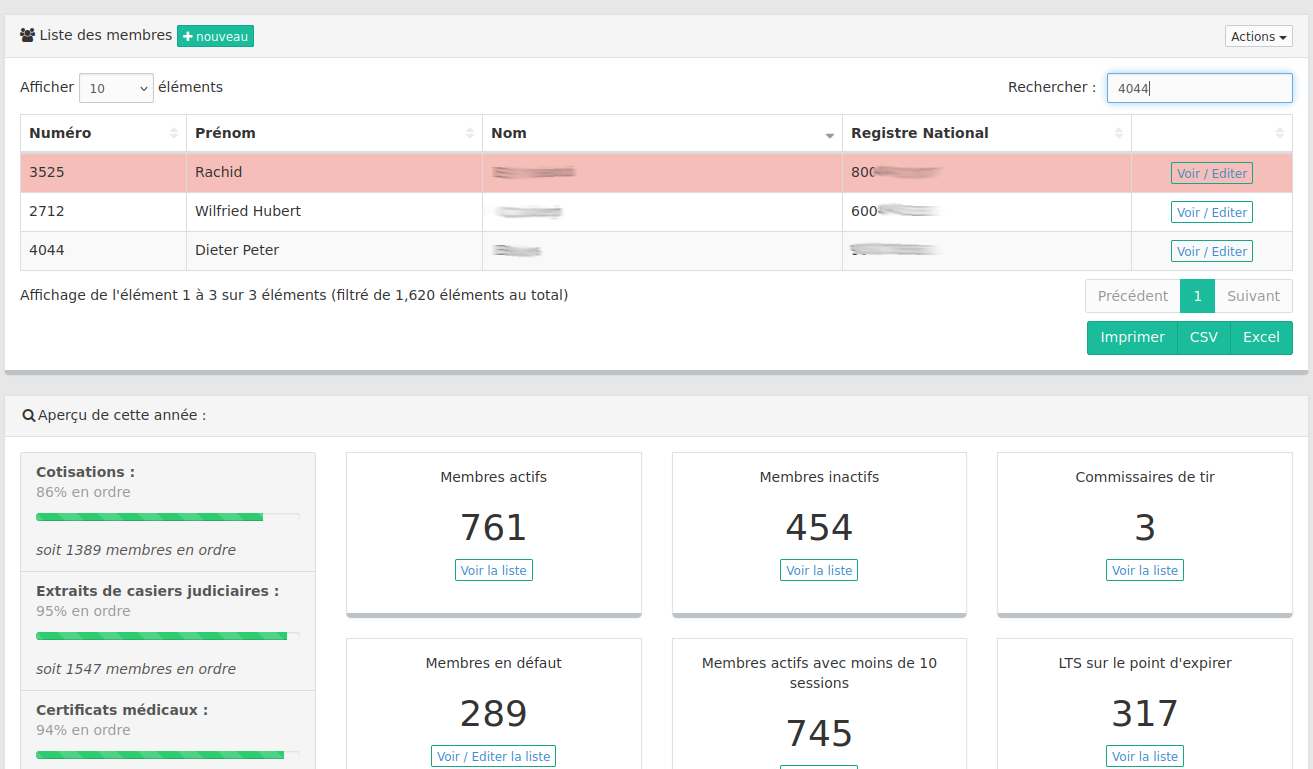Click the Suivant pagination button
The height and width of the screenshot is (769, 1313).
(1253, 296)
